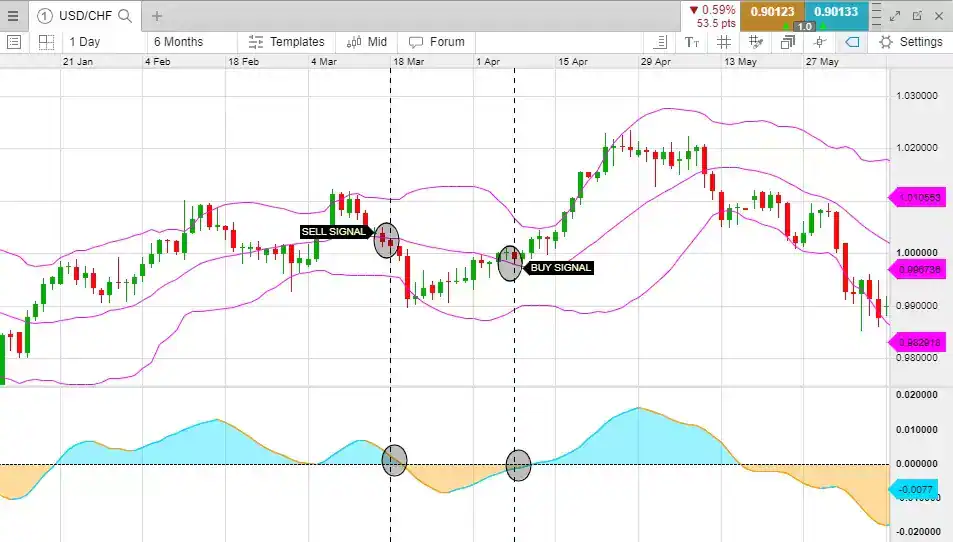Viewport: 953px width, 542px height.
Task: Toggle the price label tag display
Action: tap(852, 42)
